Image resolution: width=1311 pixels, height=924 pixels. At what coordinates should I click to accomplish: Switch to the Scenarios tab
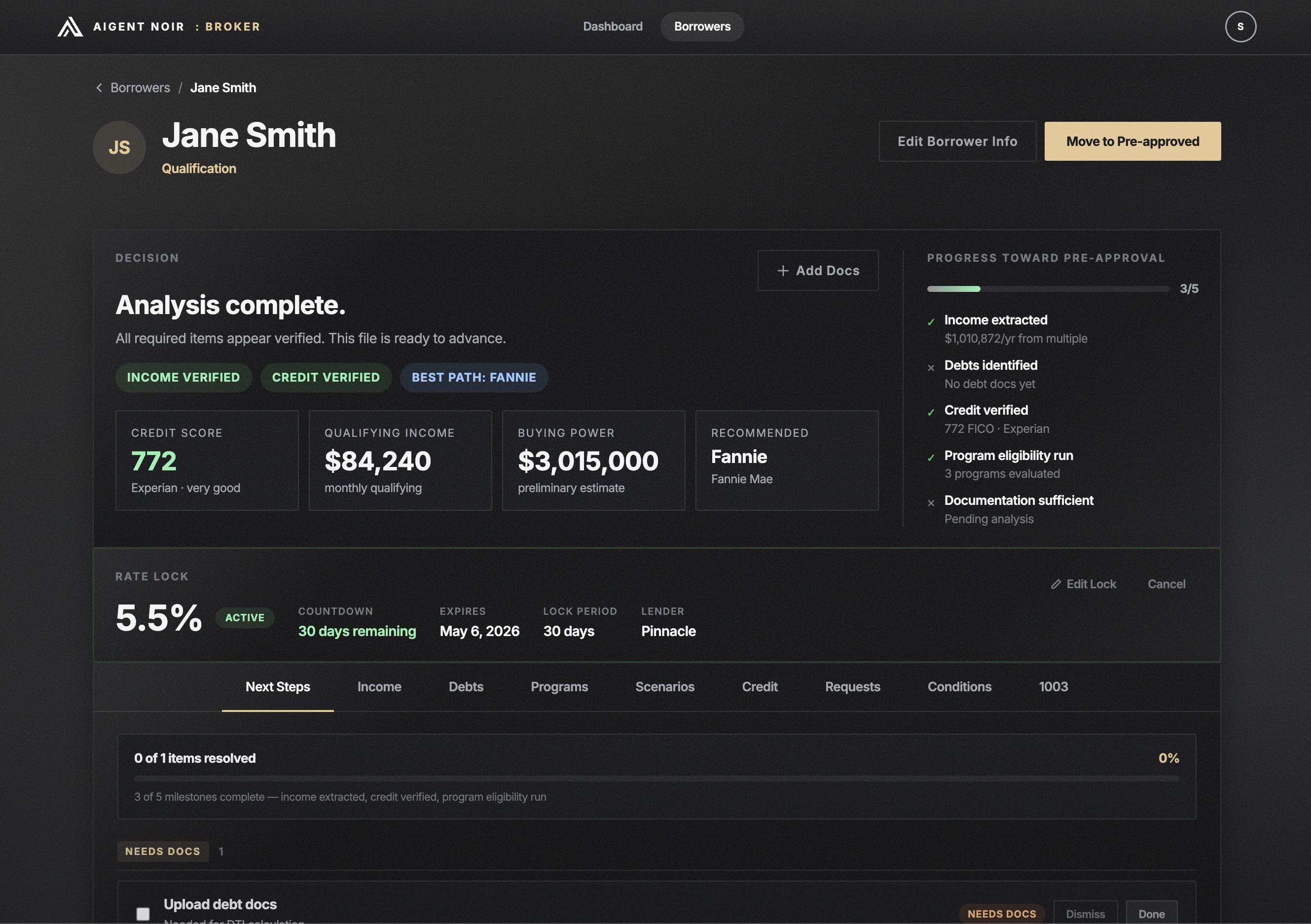(665, 686)
